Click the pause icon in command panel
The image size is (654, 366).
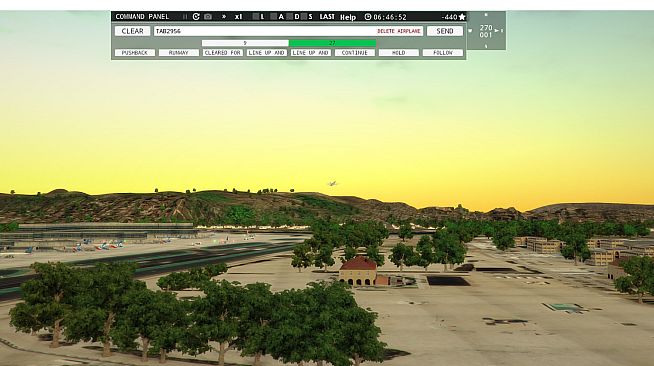(x=185, y=17)
